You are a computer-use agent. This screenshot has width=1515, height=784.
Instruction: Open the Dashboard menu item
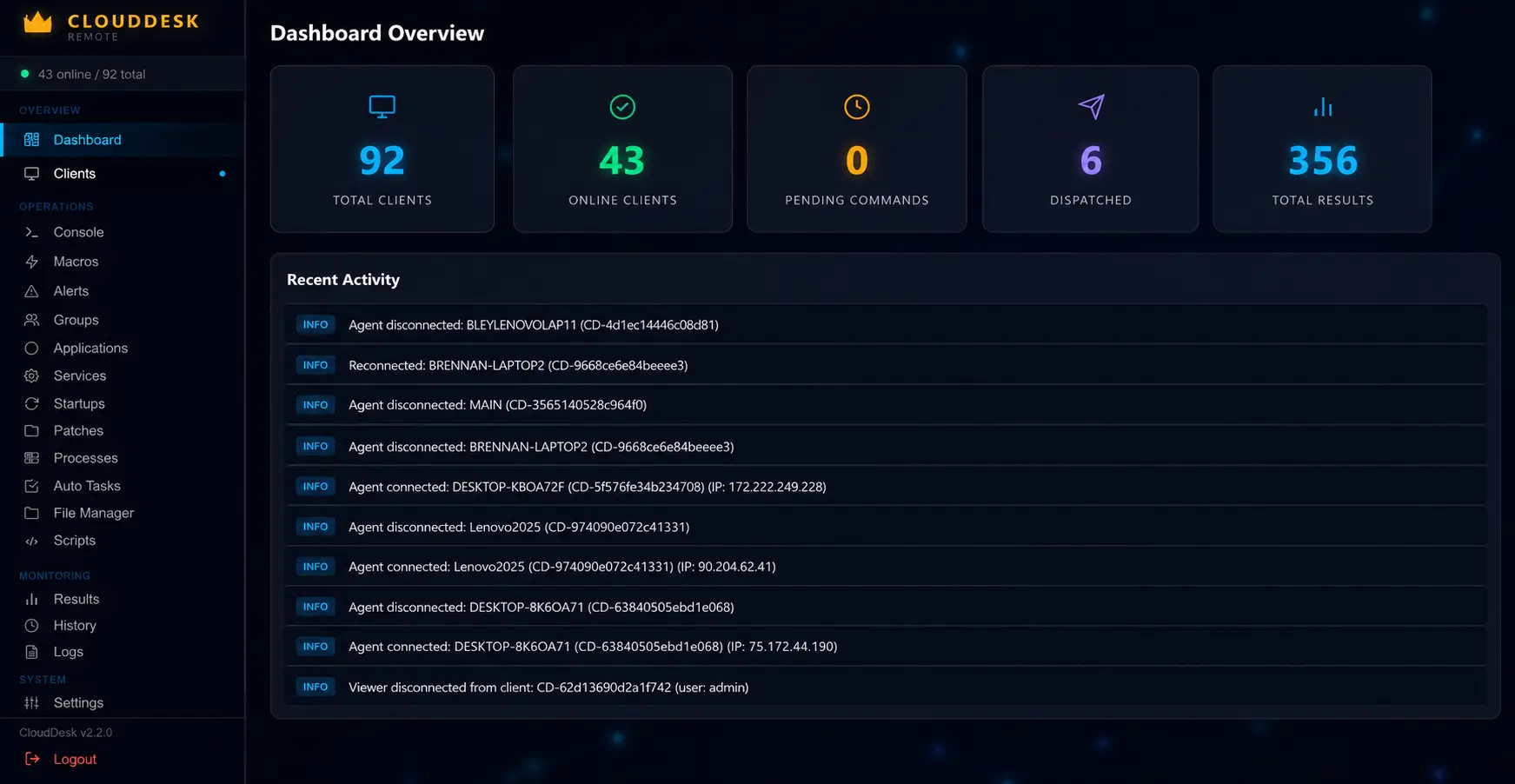123,140
